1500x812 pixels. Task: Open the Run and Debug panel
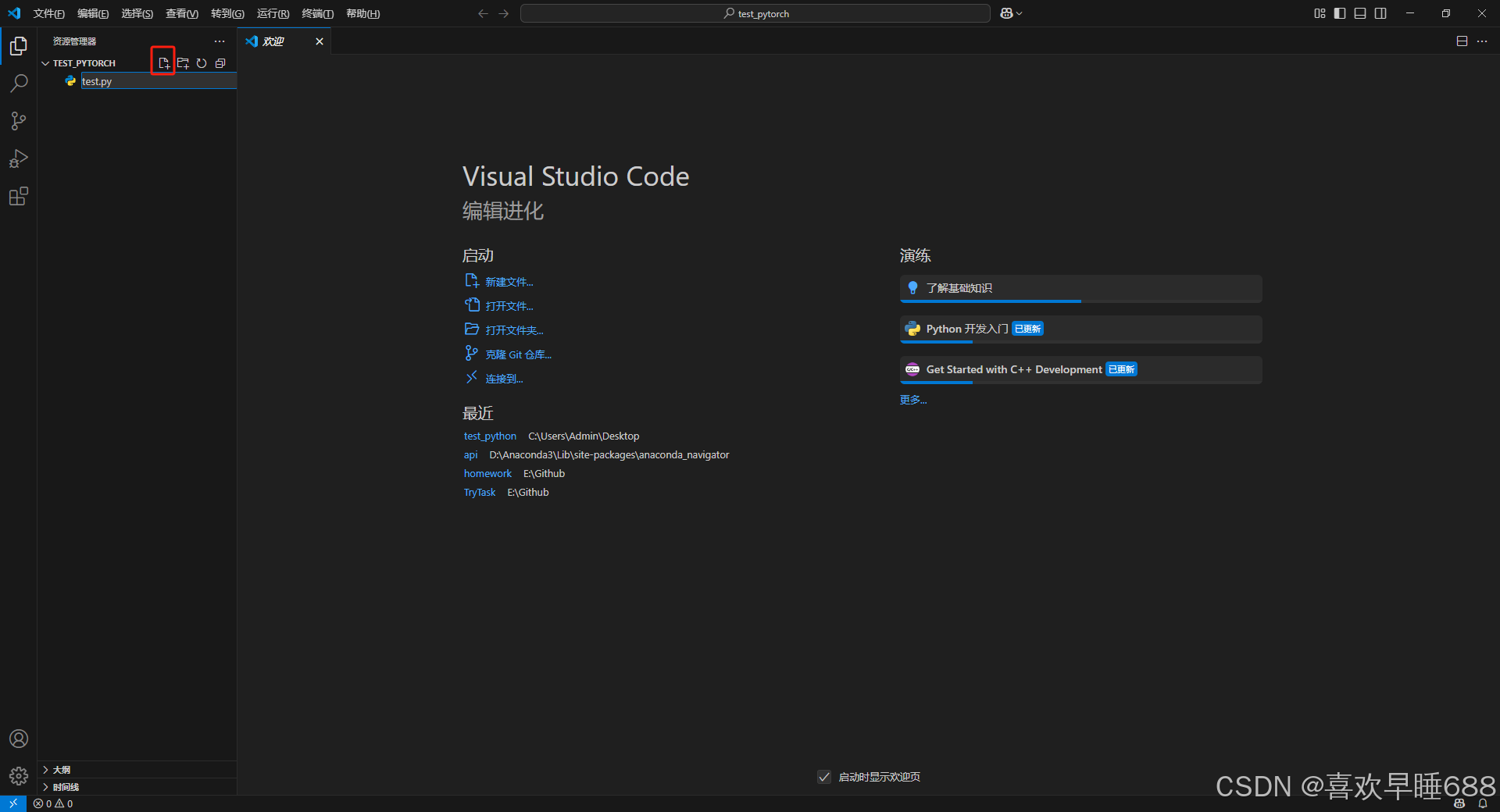pyautogui.click(x=18, y=158)
